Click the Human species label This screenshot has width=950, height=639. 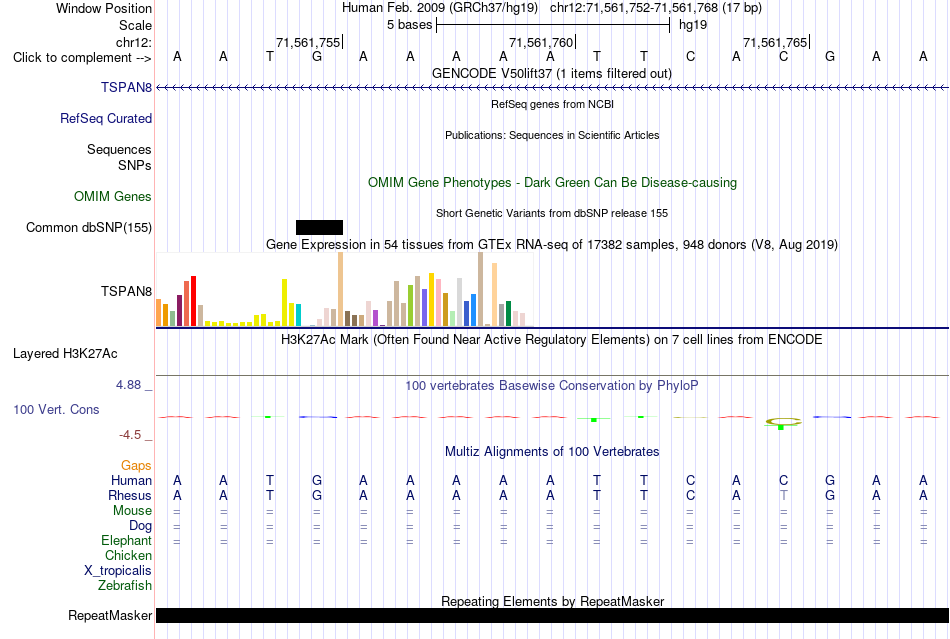(131, 480)
